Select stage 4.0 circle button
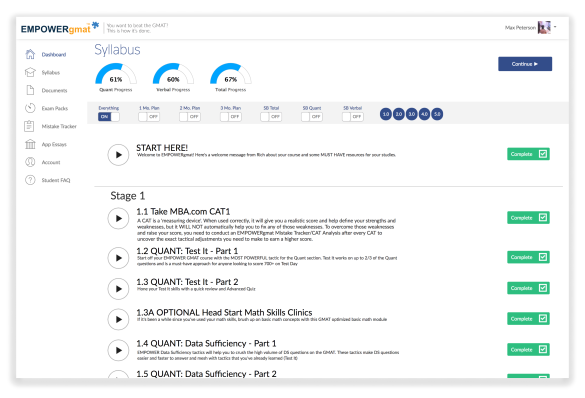 click(425, 114)
